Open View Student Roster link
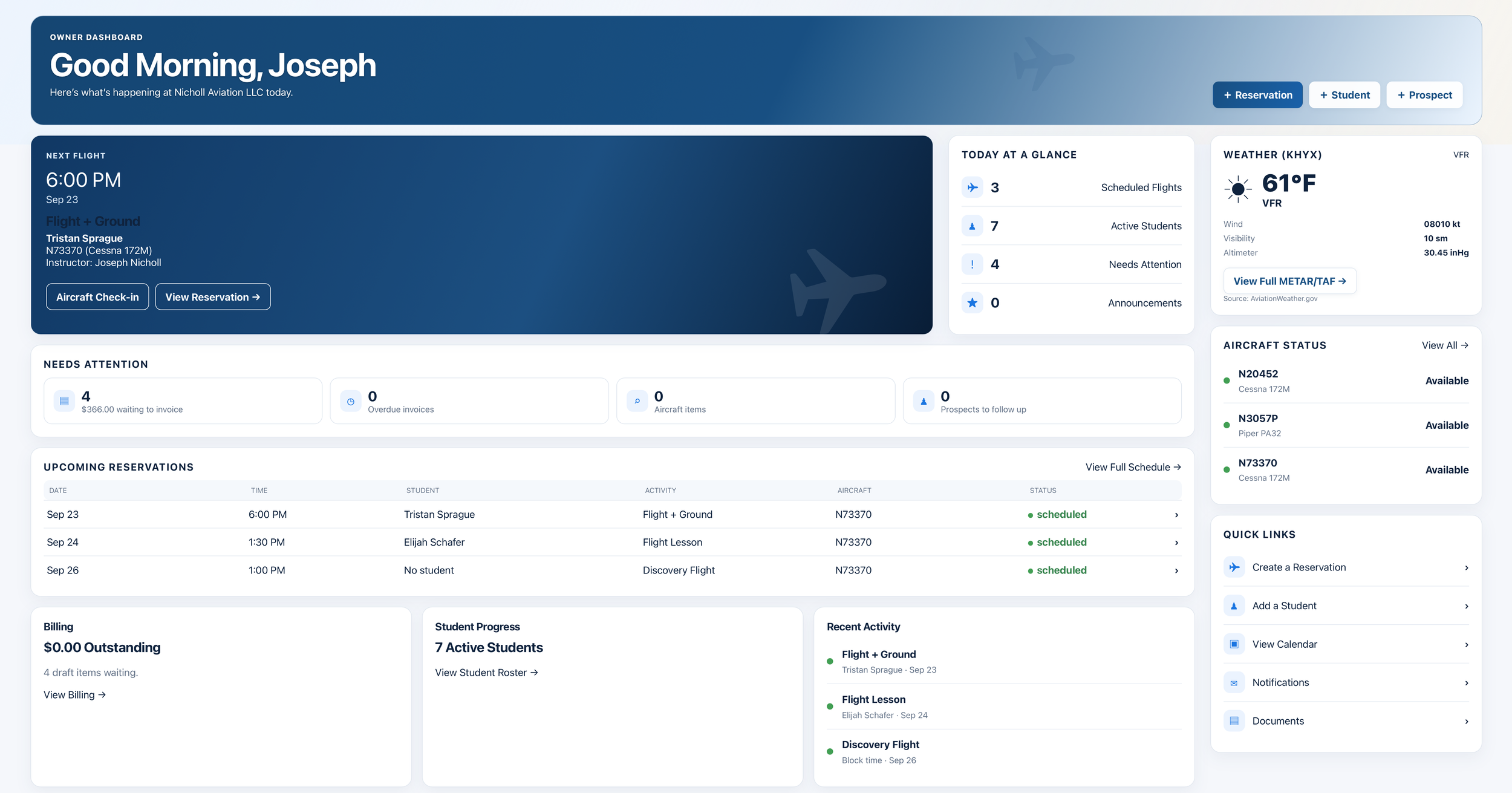 click(486, 673)
